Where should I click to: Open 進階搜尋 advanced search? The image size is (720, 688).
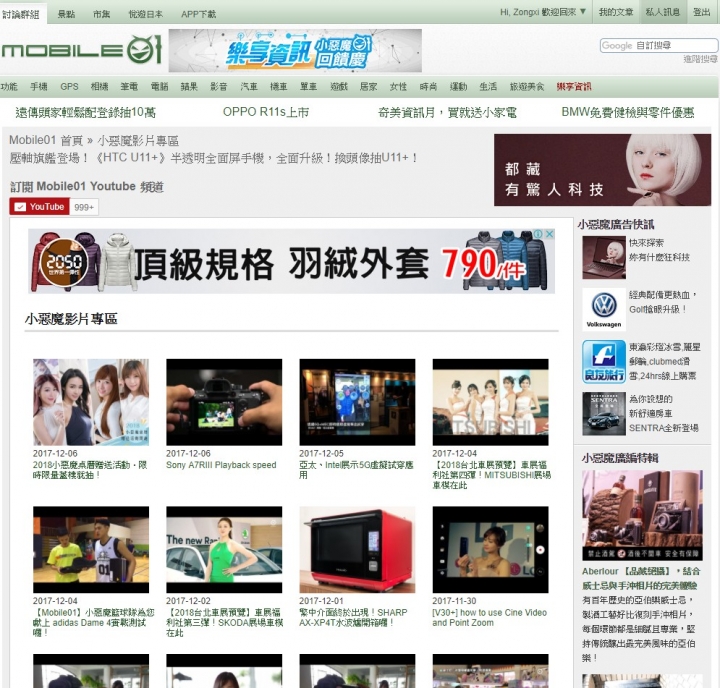(x=700, y=59)
